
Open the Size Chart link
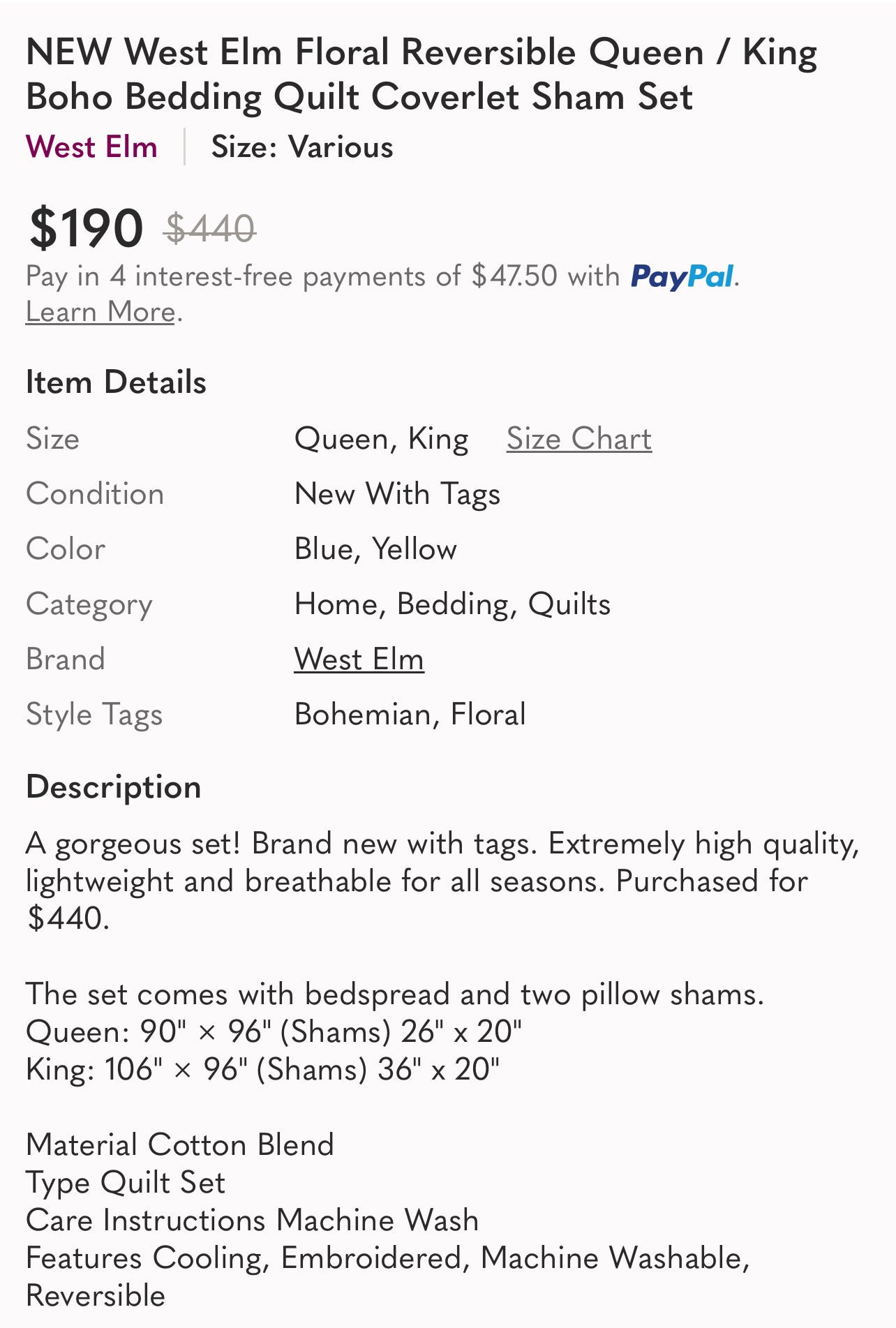click(578, 439)
